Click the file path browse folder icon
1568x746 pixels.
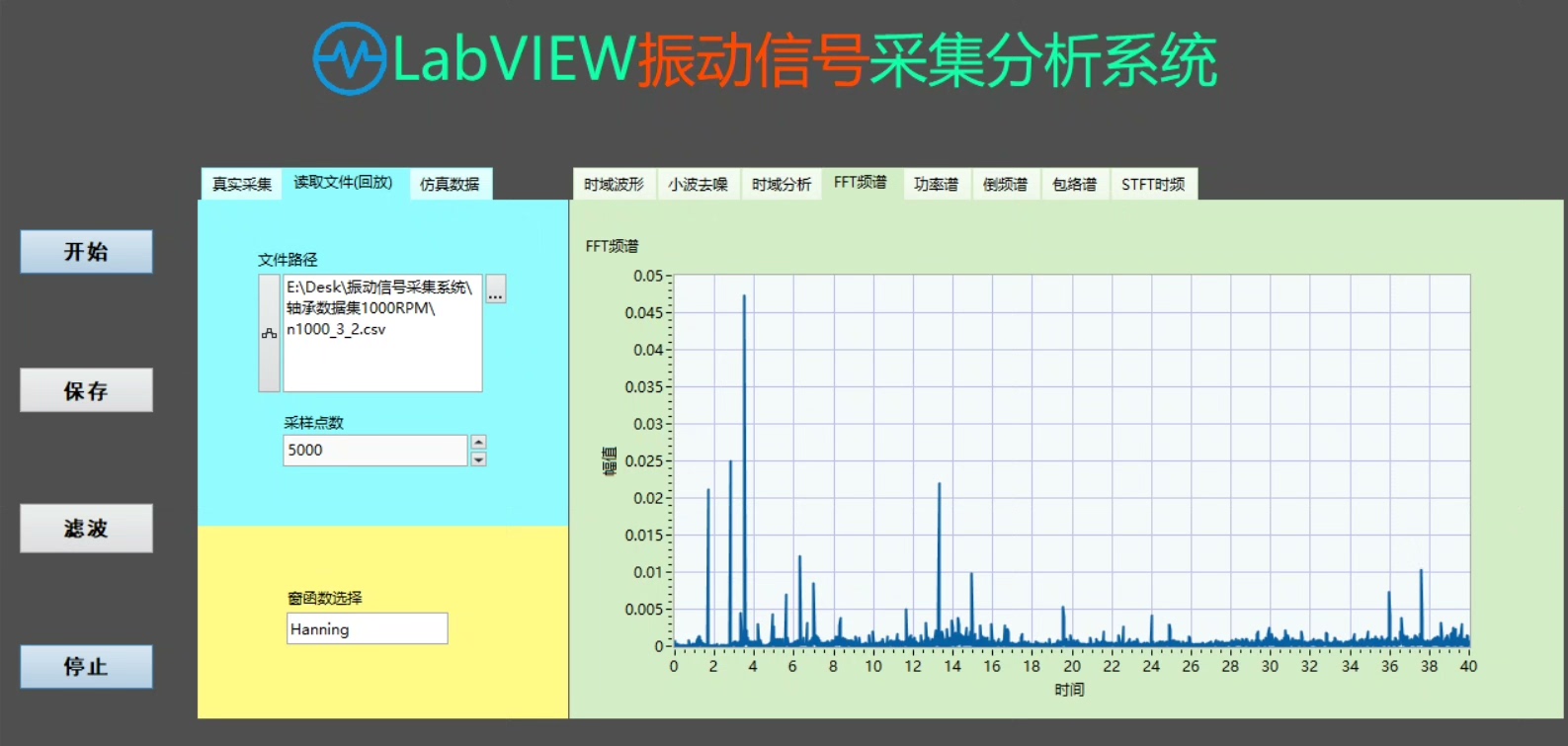click(x=496, y=289)
